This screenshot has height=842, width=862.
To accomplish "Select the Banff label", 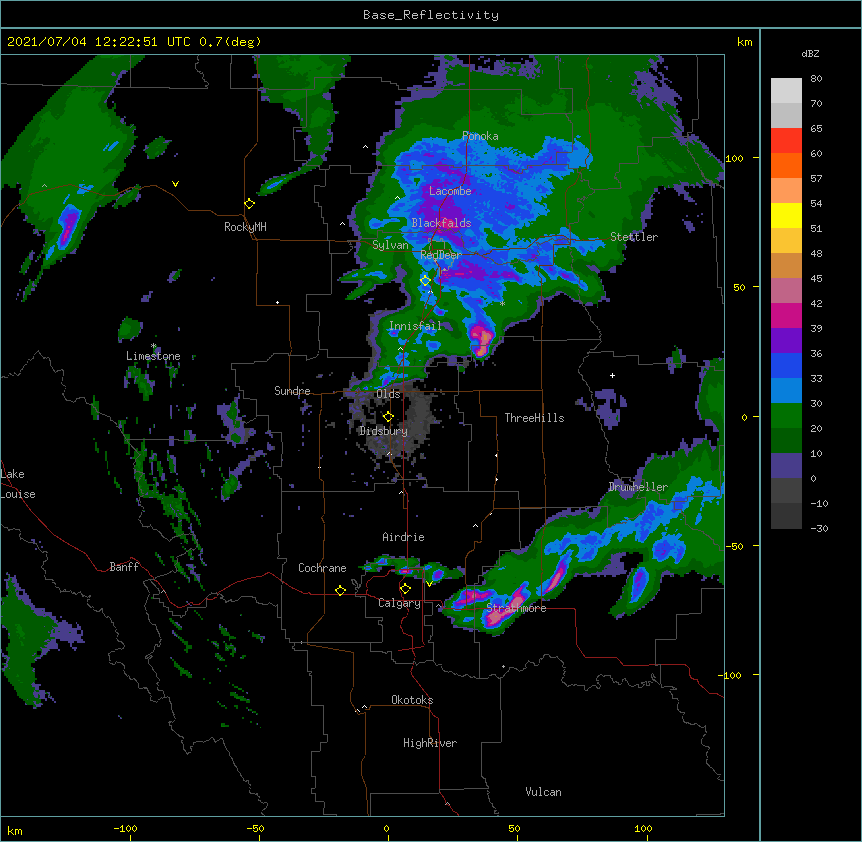I will click(124, 567).
